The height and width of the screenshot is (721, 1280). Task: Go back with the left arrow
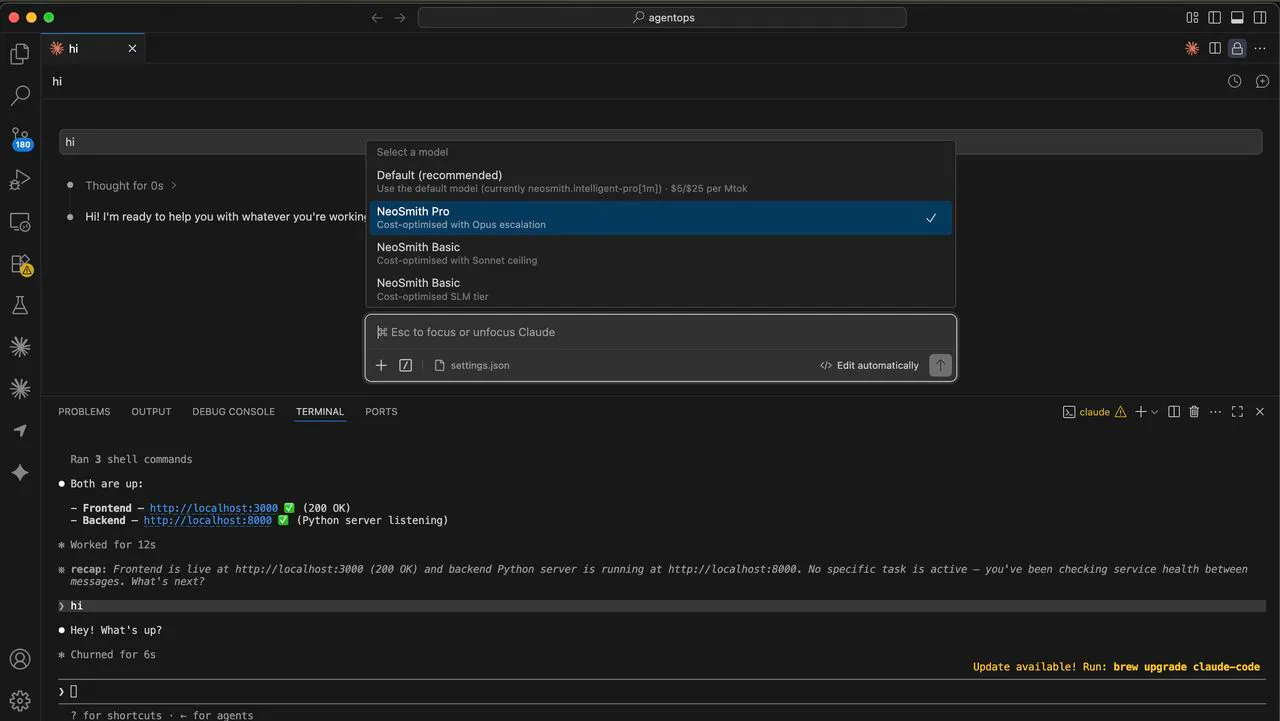377,17
